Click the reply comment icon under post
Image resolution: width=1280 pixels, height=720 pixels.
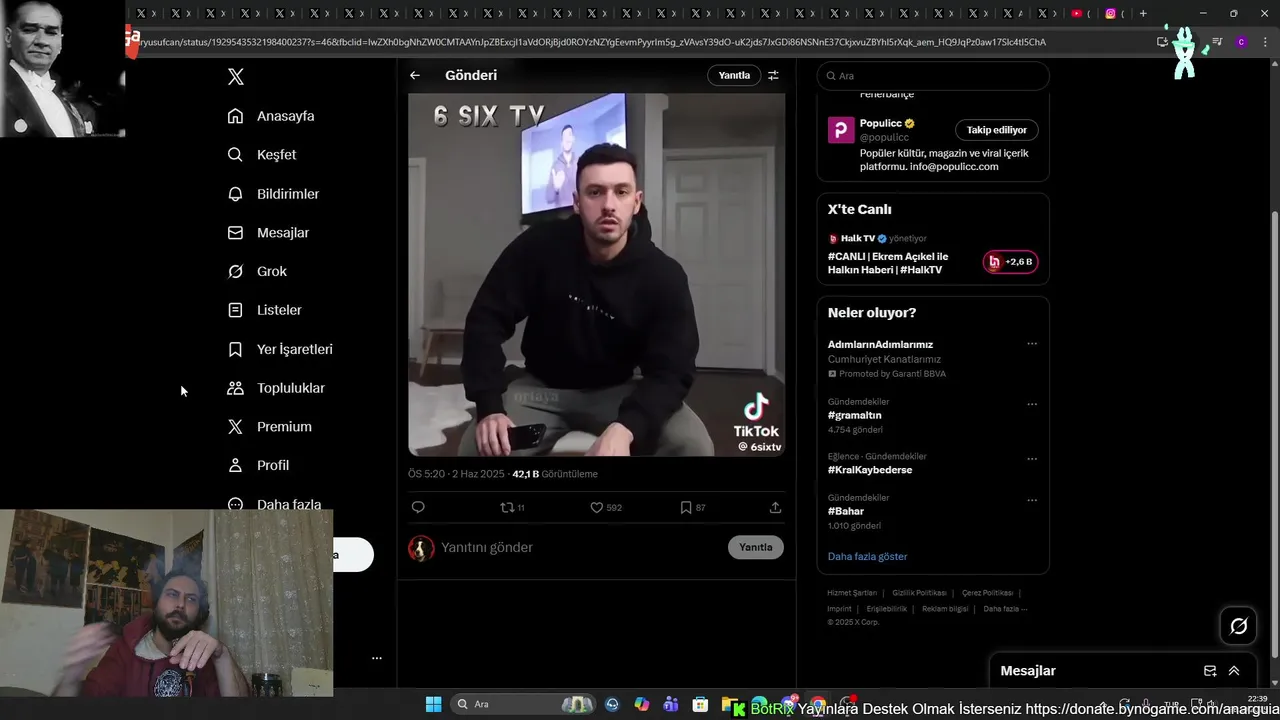(418, 508)
